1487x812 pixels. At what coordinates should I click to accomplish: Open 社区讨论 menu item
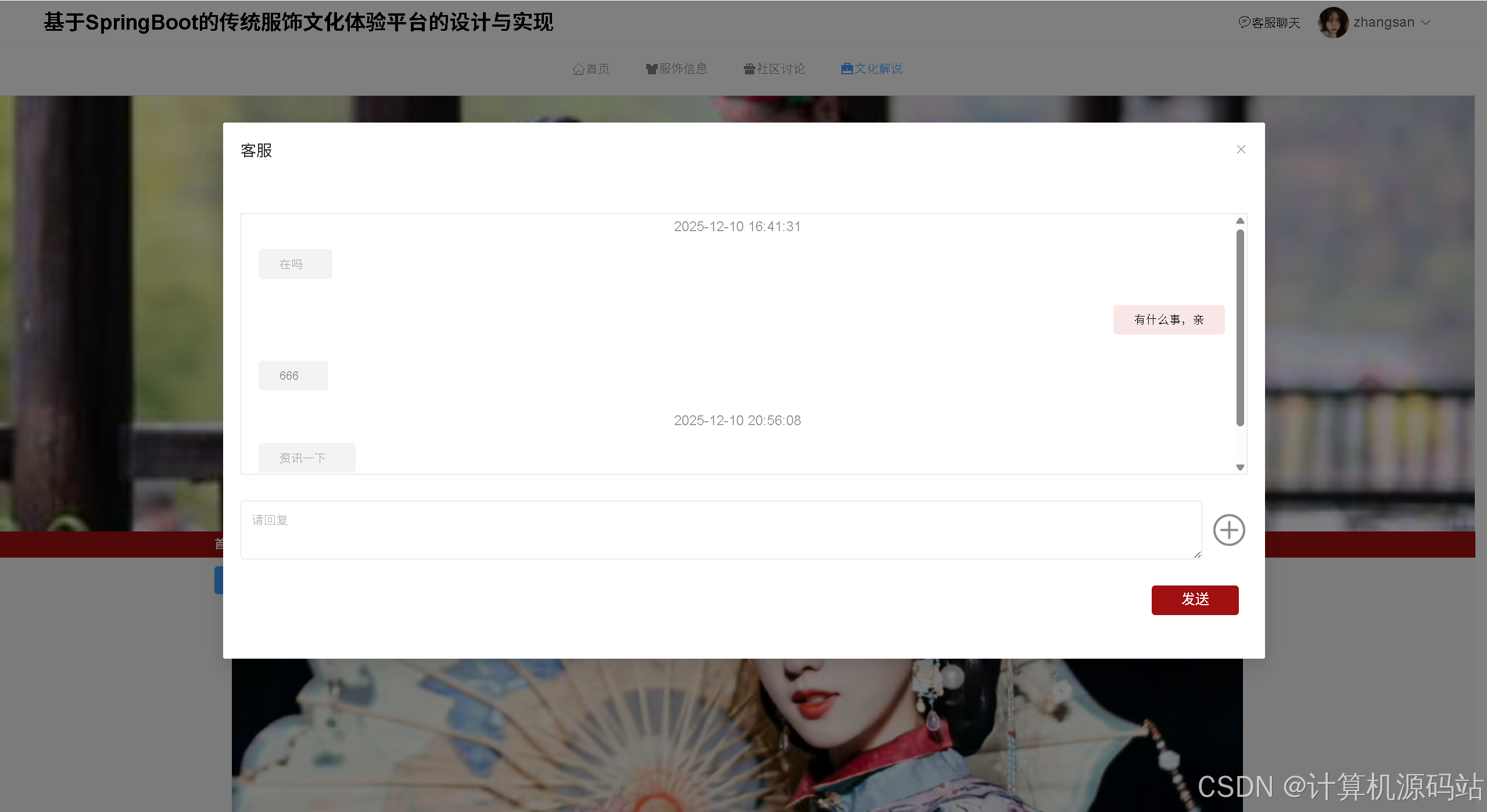774,69
